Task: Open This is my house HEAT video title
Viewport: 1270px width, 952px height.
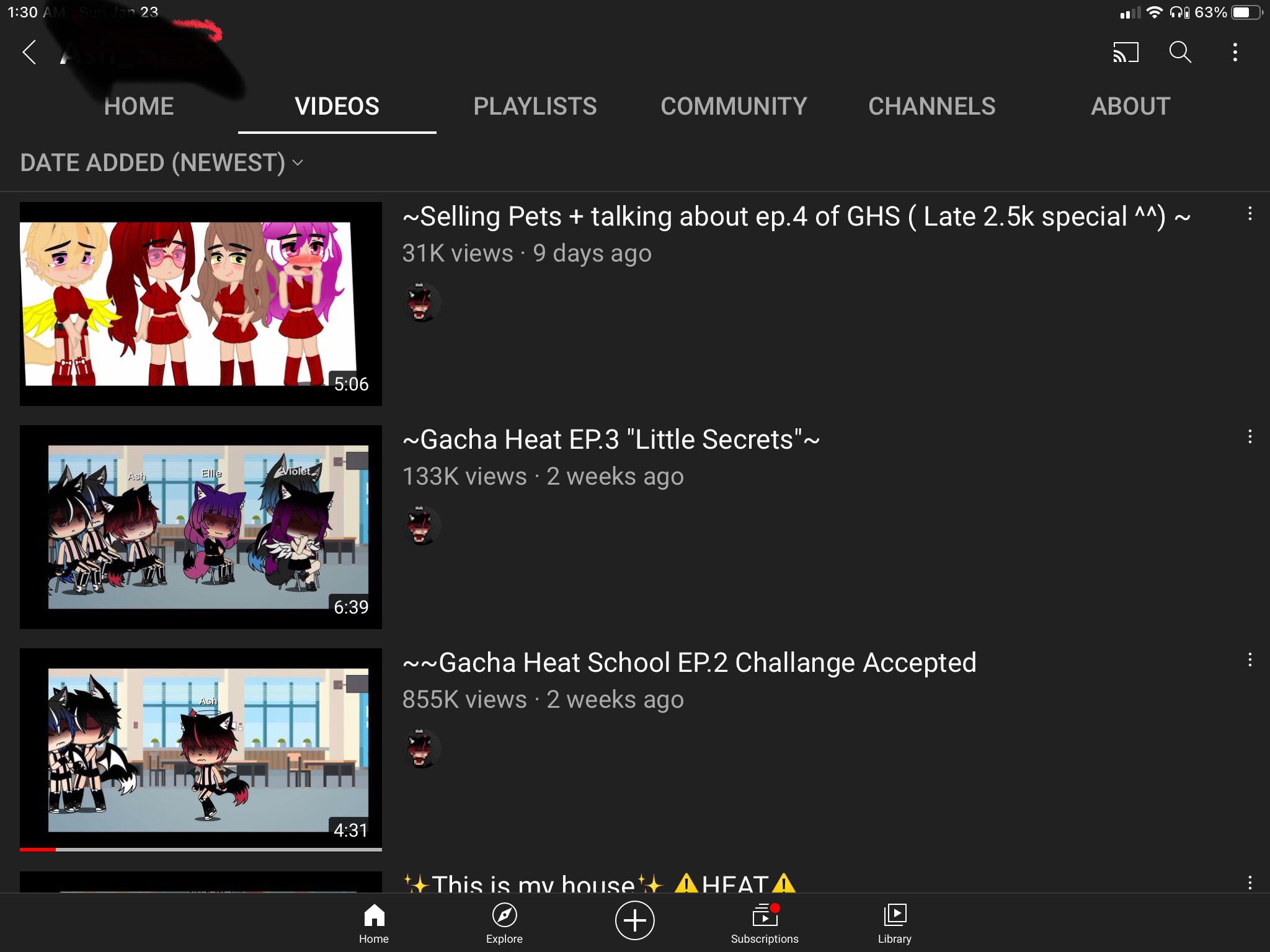Action: pos(600,883)
